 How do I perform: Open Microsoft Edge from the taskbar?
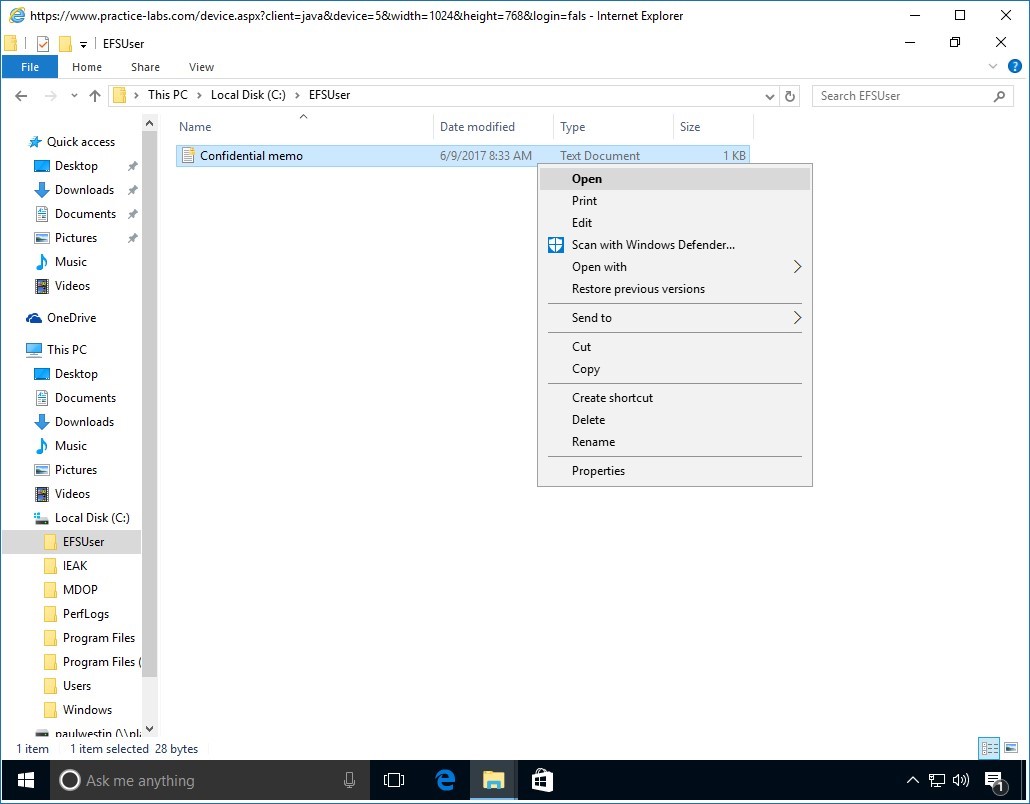tap(445, 780)
